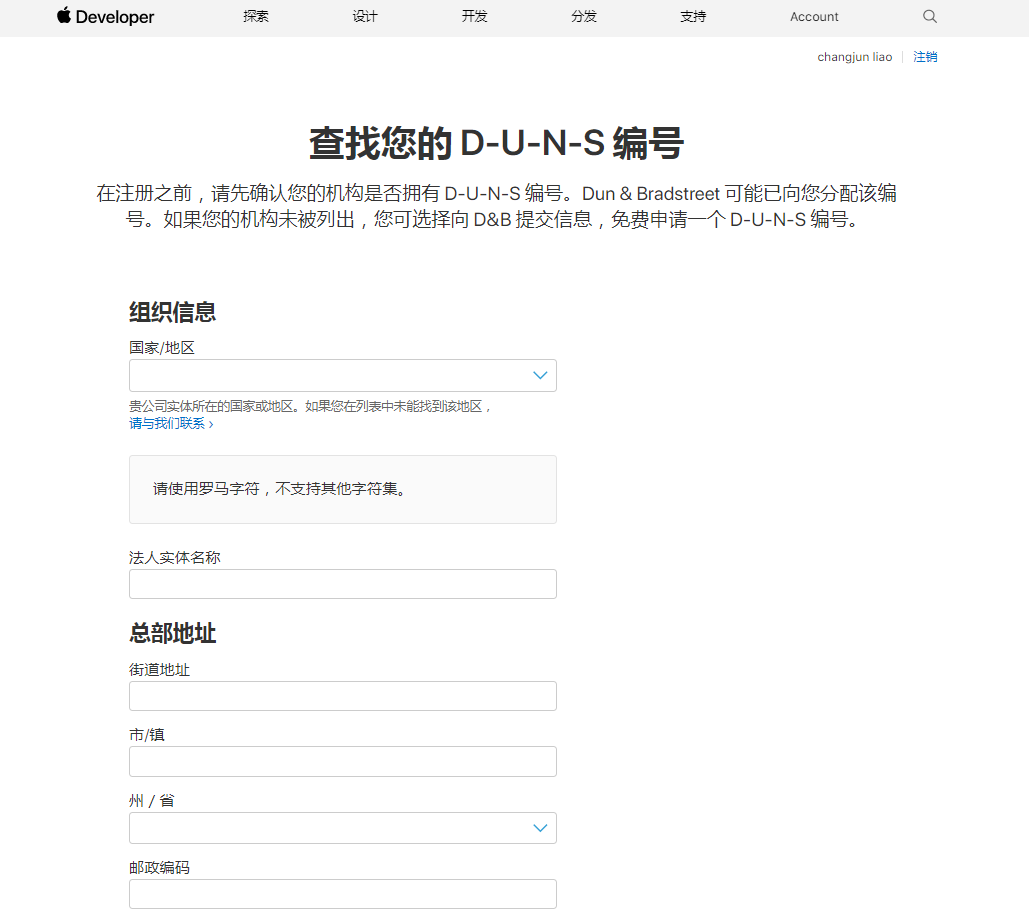Open the 探索 menu item
The width and height of the screenshot is (1029, 920).
pos(255,16)
